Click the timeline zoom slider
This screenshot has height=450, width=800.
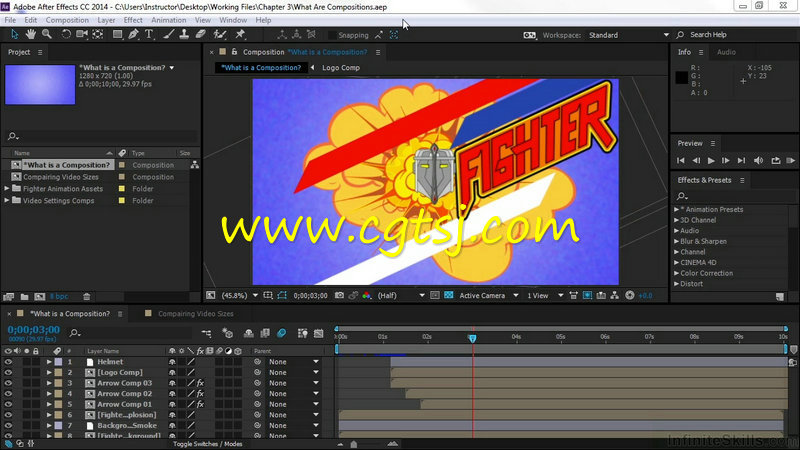coord(354,444)
